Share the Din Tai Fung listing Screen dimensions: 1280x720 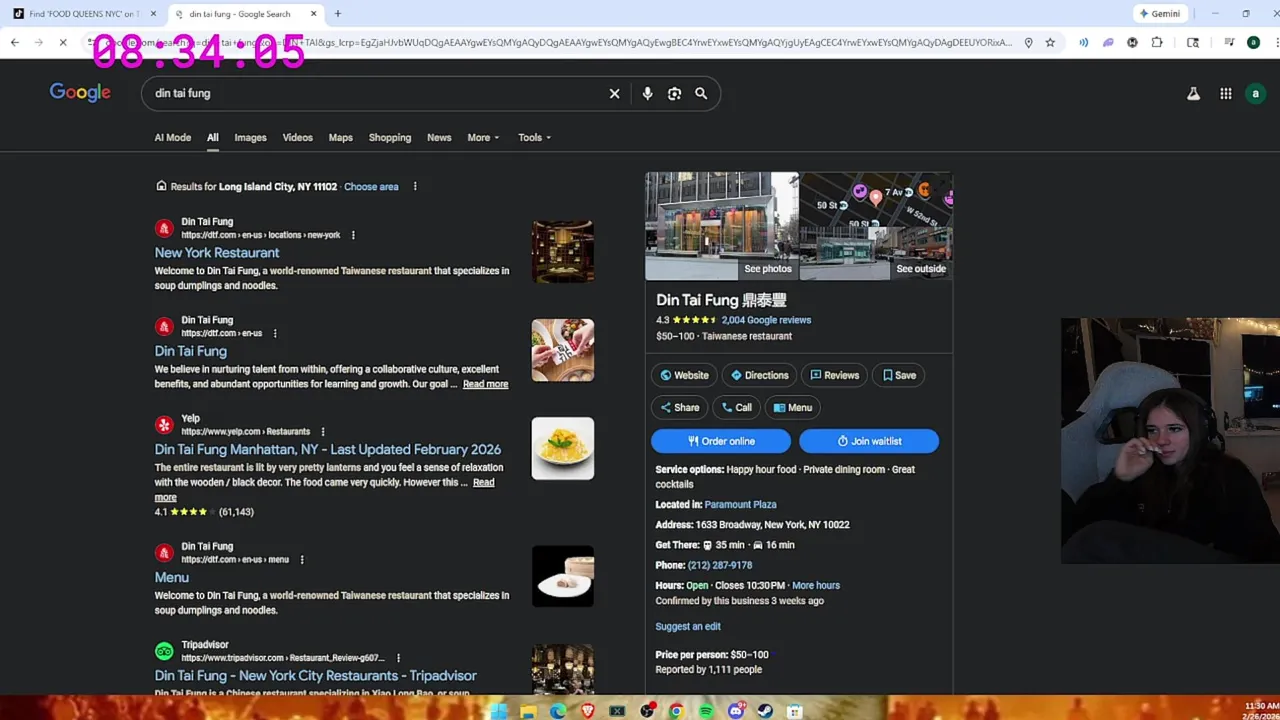point(679,407)
